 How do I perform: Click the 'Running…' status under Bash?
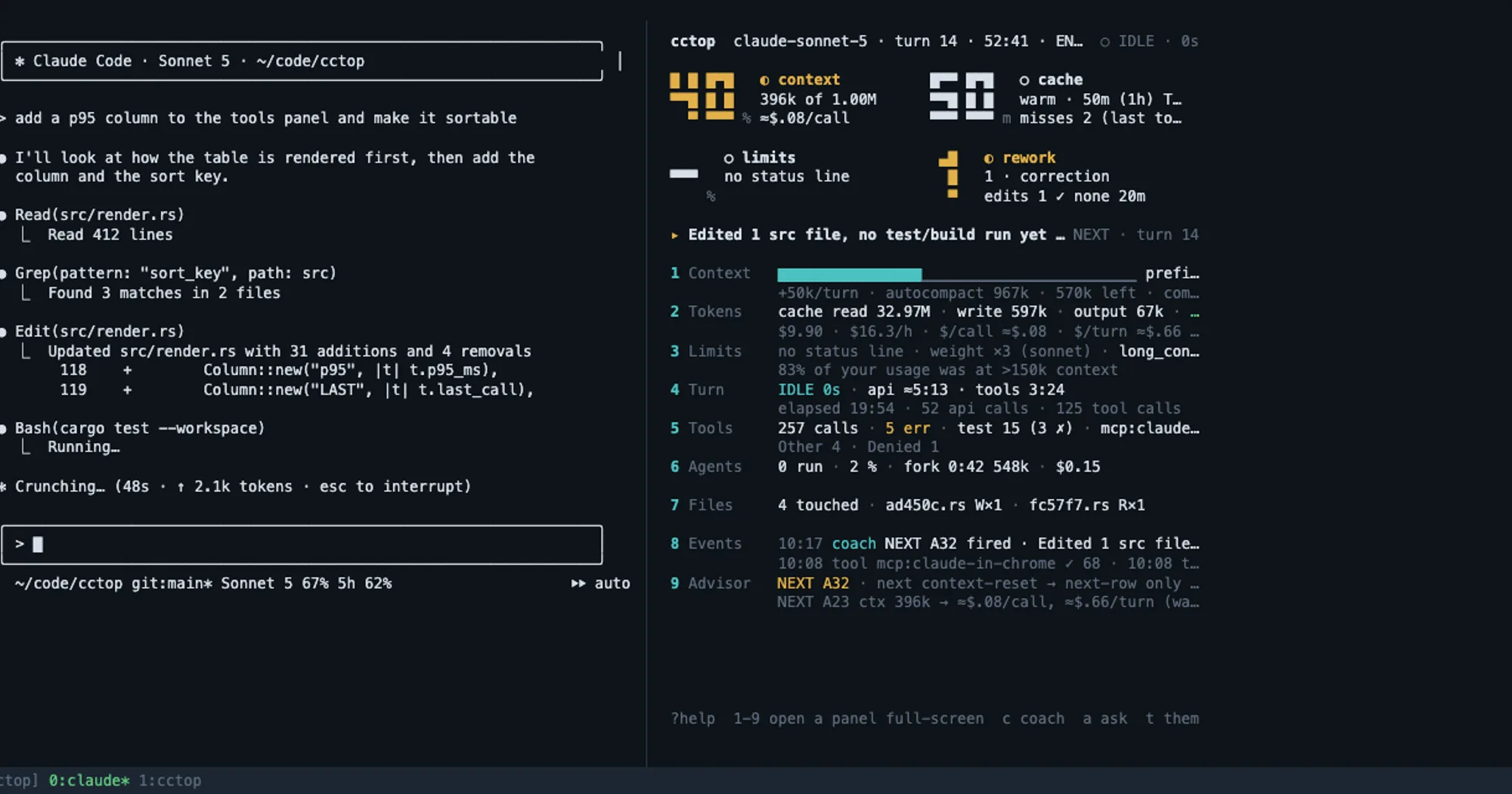pos(84,447)
